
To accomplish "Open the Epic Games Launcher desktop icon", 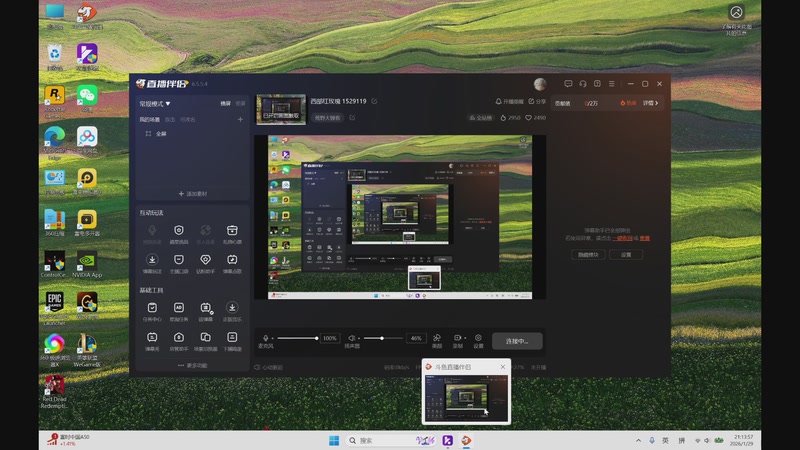I will [x=55, y=308].
